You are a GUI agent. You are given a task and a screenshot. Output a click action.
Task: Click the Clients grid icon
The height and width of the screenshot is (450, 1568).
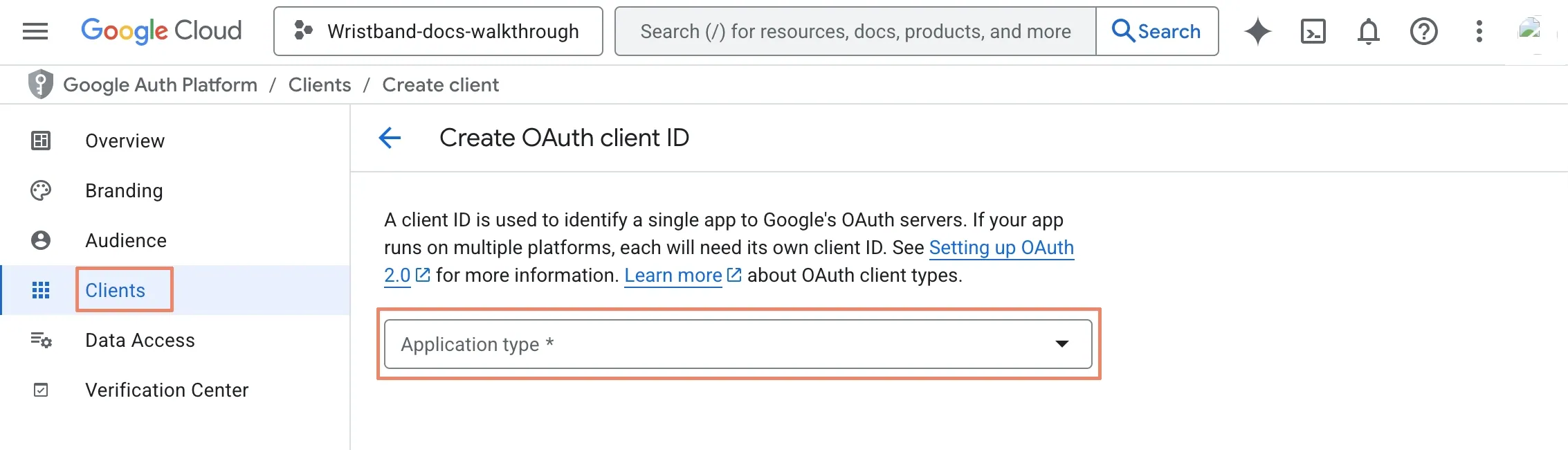point(41,290)
